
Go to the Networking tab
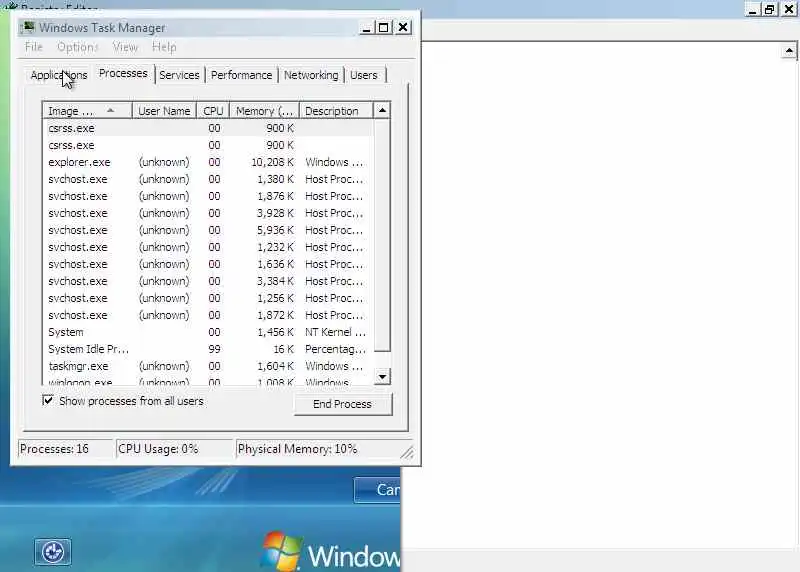(311, 75)
